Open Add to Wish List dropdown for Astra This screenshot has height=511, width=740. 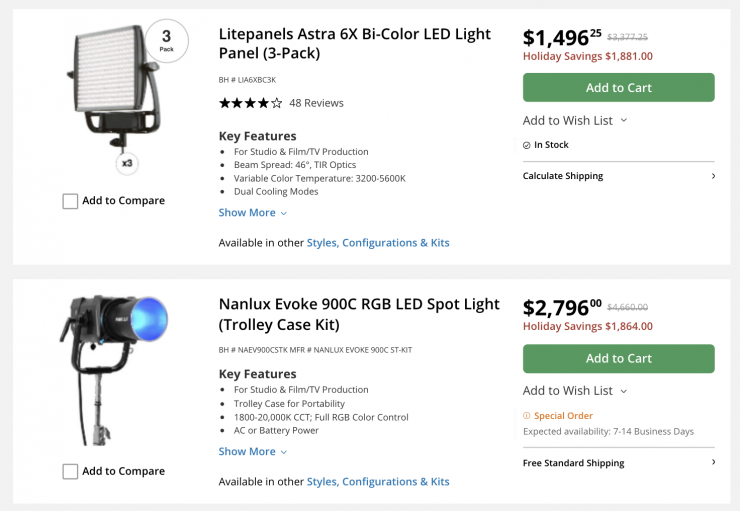click(575, 121)
